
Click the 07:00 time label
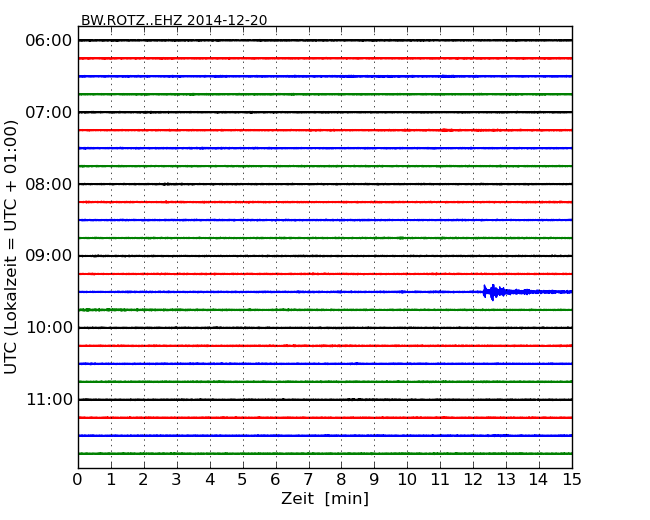coord(49,112)
